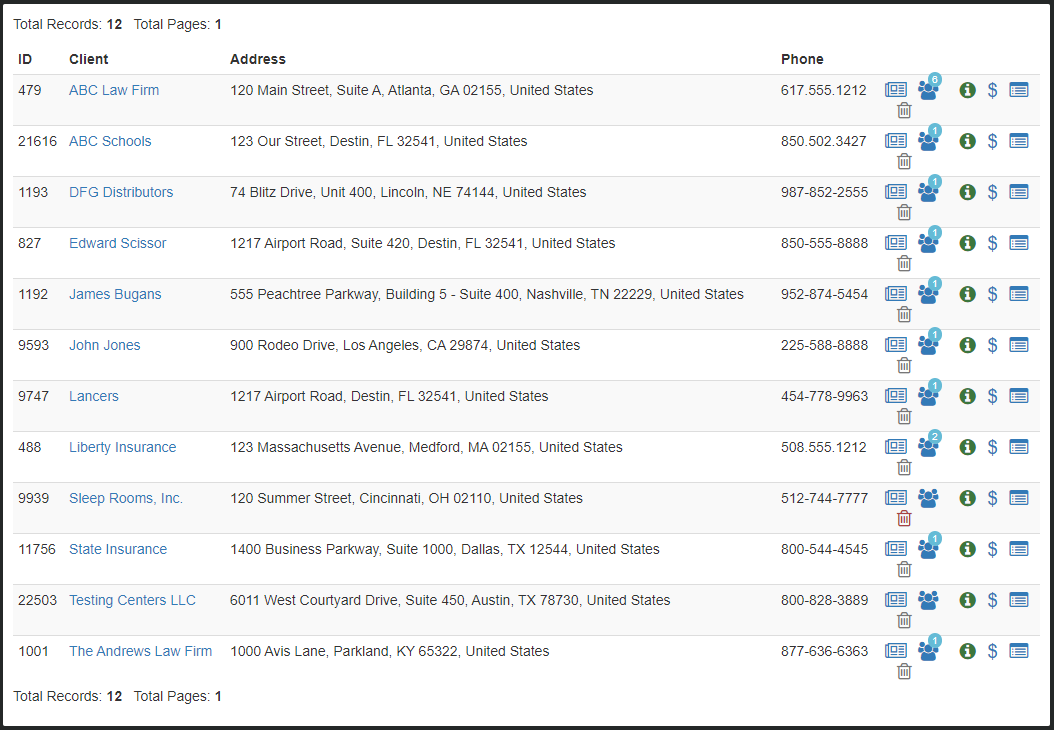This screenshot has width=1054, height=730.
Task: Open the users icon for The Andrews Law Firm
Action: tap(928, 653)
